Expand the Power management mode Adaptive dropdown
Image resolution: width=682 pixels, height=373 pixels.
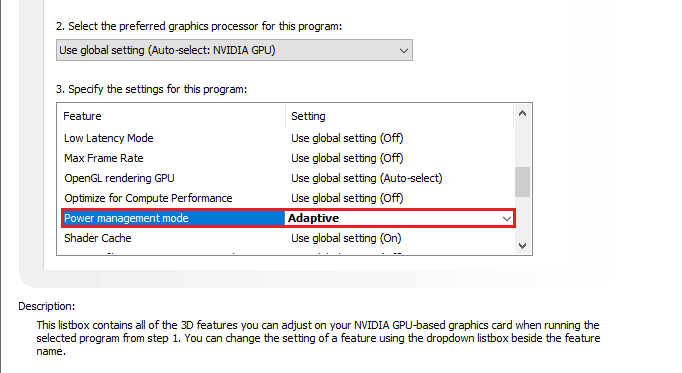(x=400, y=218)
